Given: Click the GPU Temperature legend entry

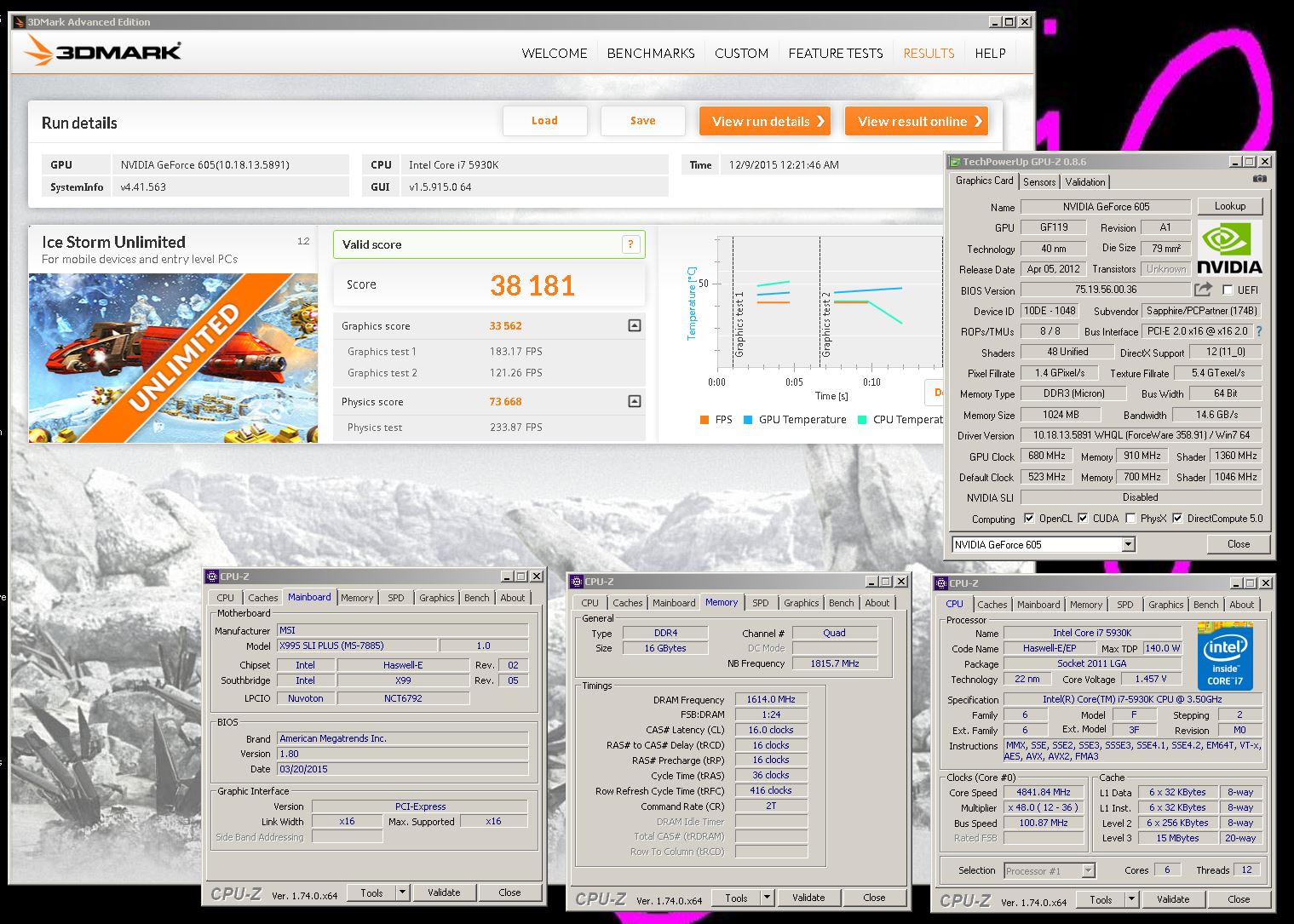Looking at the screenshot, I should 795,420.
